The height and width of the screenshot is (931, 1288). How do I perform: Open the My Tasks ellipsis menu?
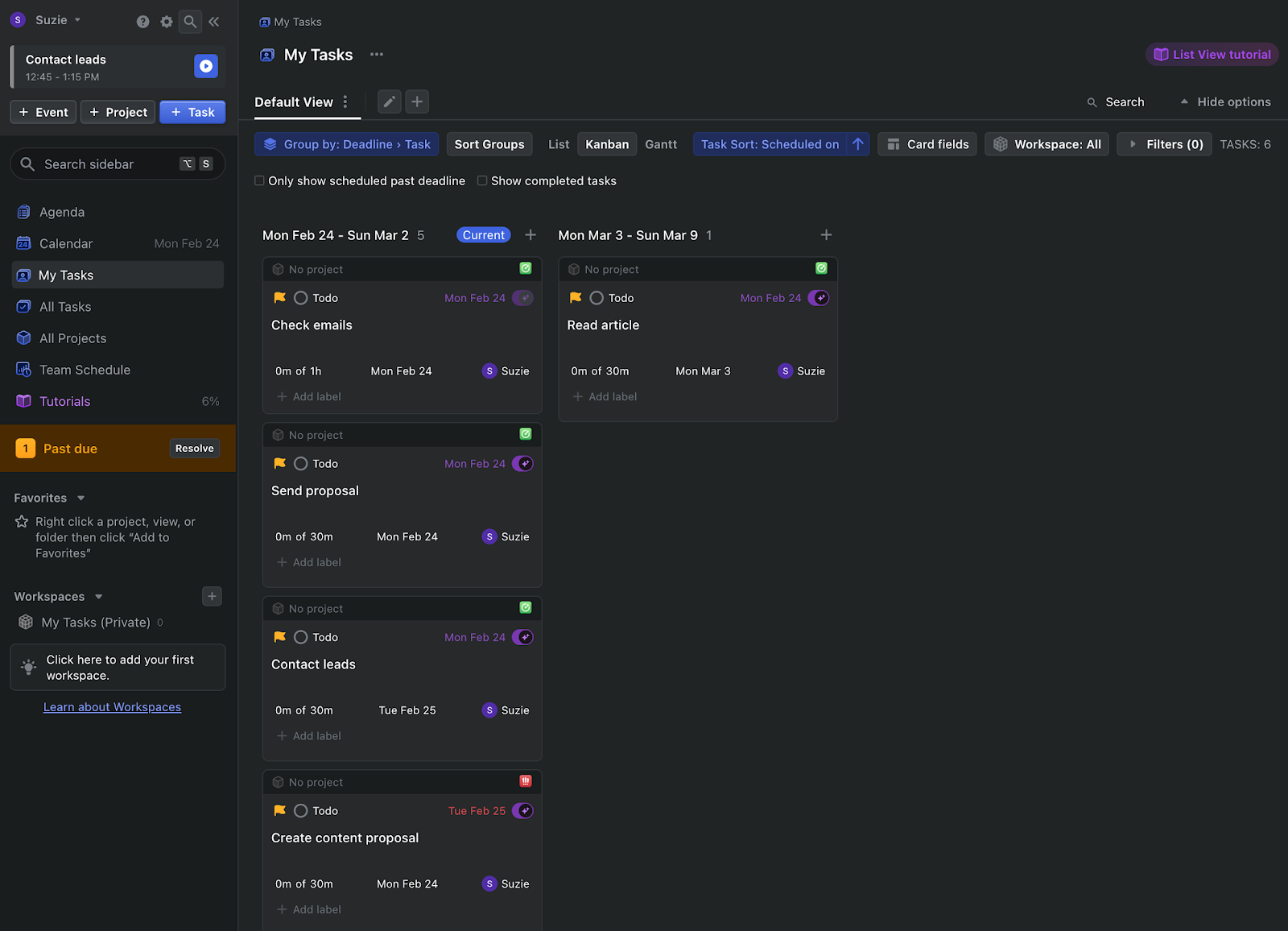click(x=375, y=54)
